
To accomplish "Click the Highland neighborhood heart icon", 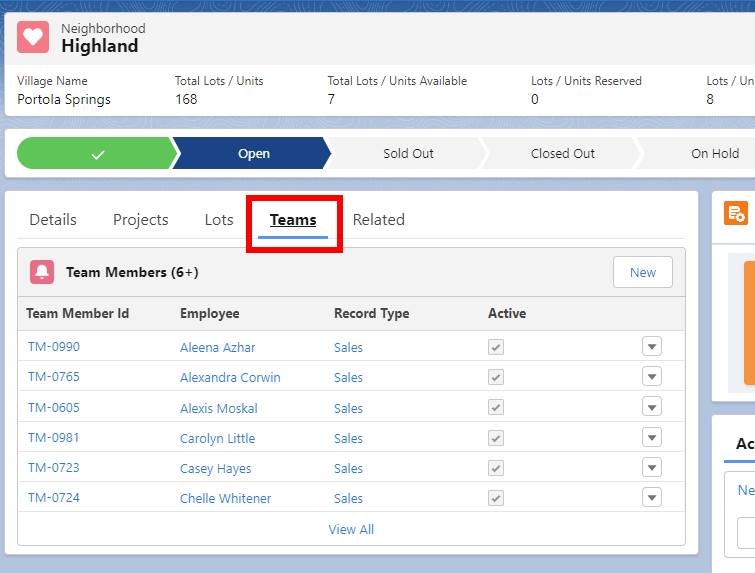I will [x=34, y=37].
